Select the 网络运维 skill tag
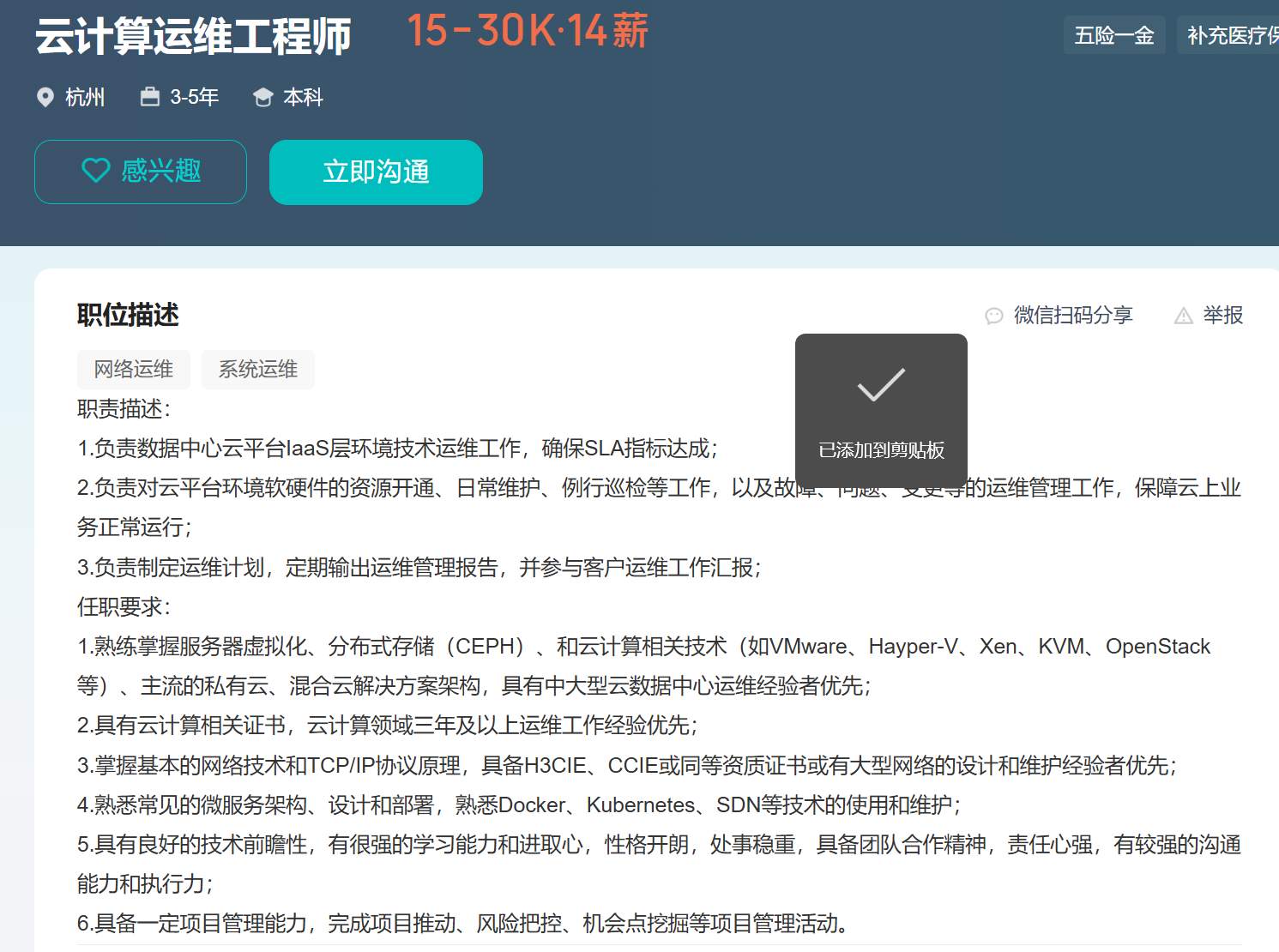1279x952 pixels. (x=133, y=369)
